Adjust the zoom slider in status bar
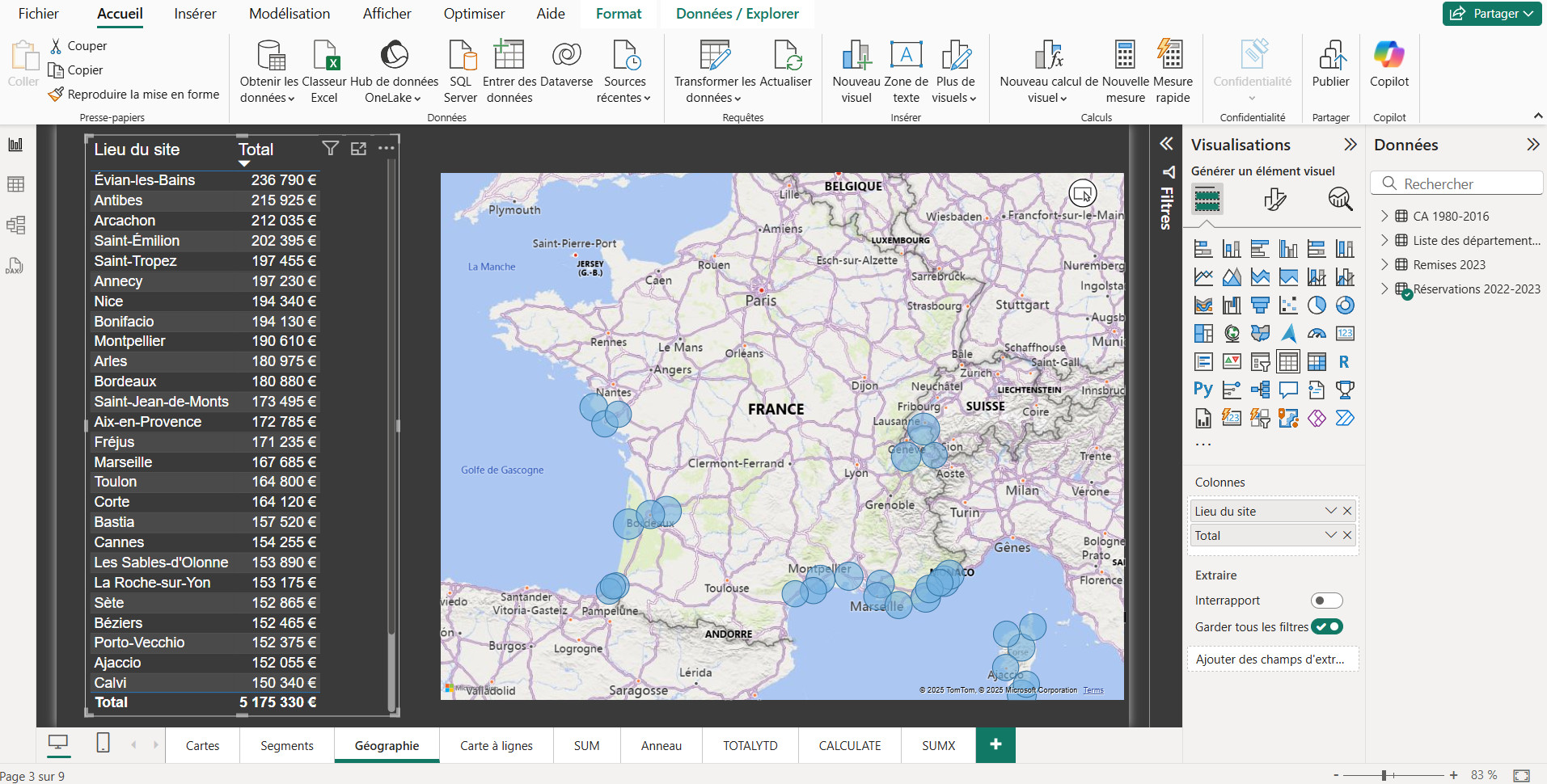 tap(1384, 775)
